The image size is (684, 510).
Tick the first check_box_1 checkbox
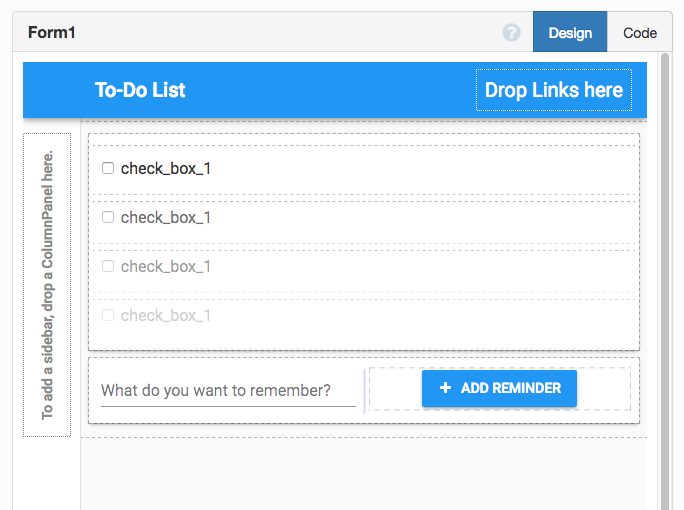pyautogui.click(x=108, y=168)
